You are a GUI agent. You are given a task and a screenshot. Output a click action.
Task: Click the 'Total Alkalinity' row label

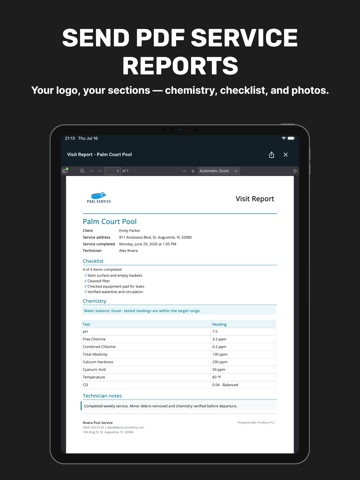tap(95, 355)
